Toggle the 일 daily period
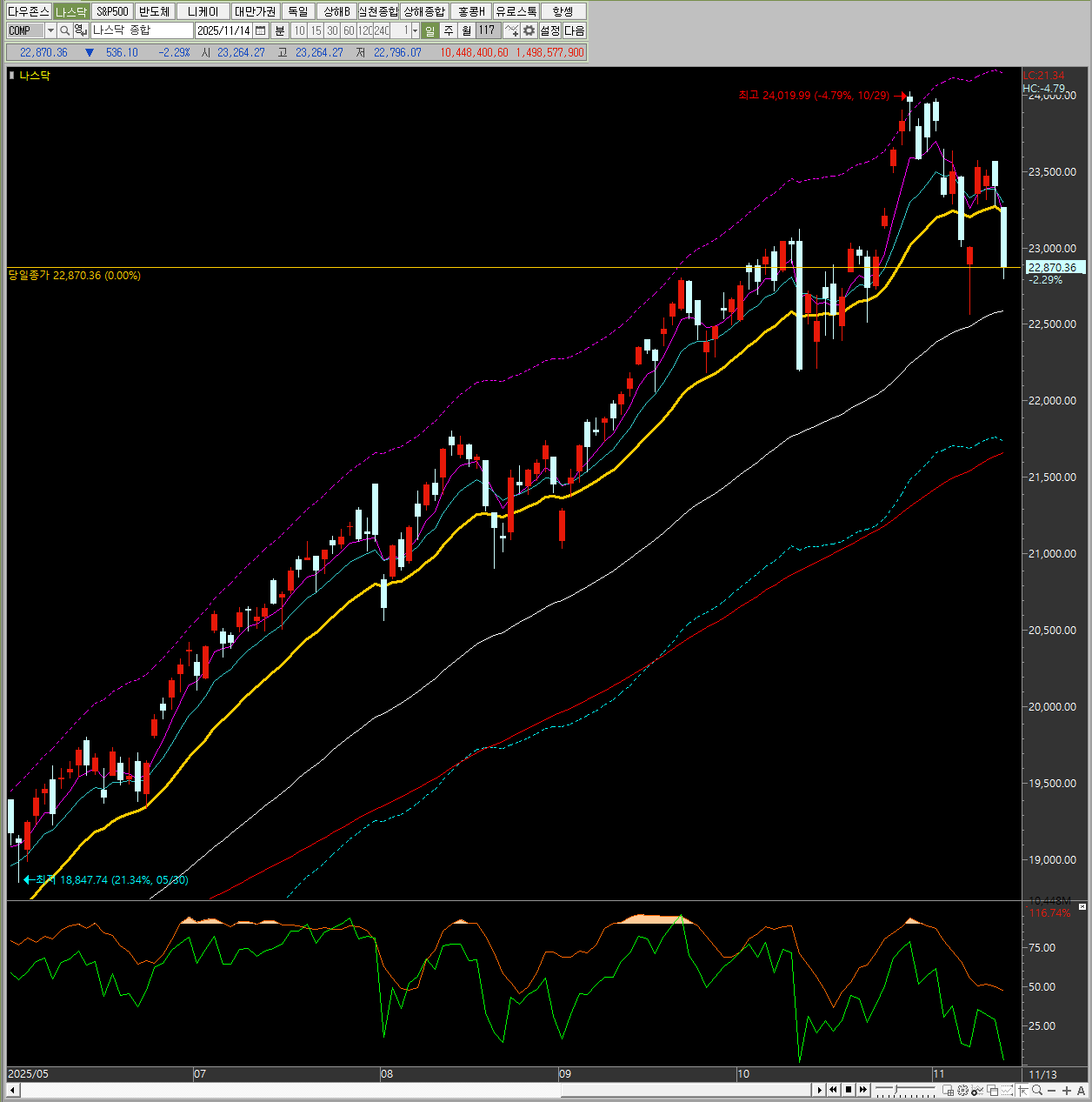 pyautogui.click(x=429, y=30)
